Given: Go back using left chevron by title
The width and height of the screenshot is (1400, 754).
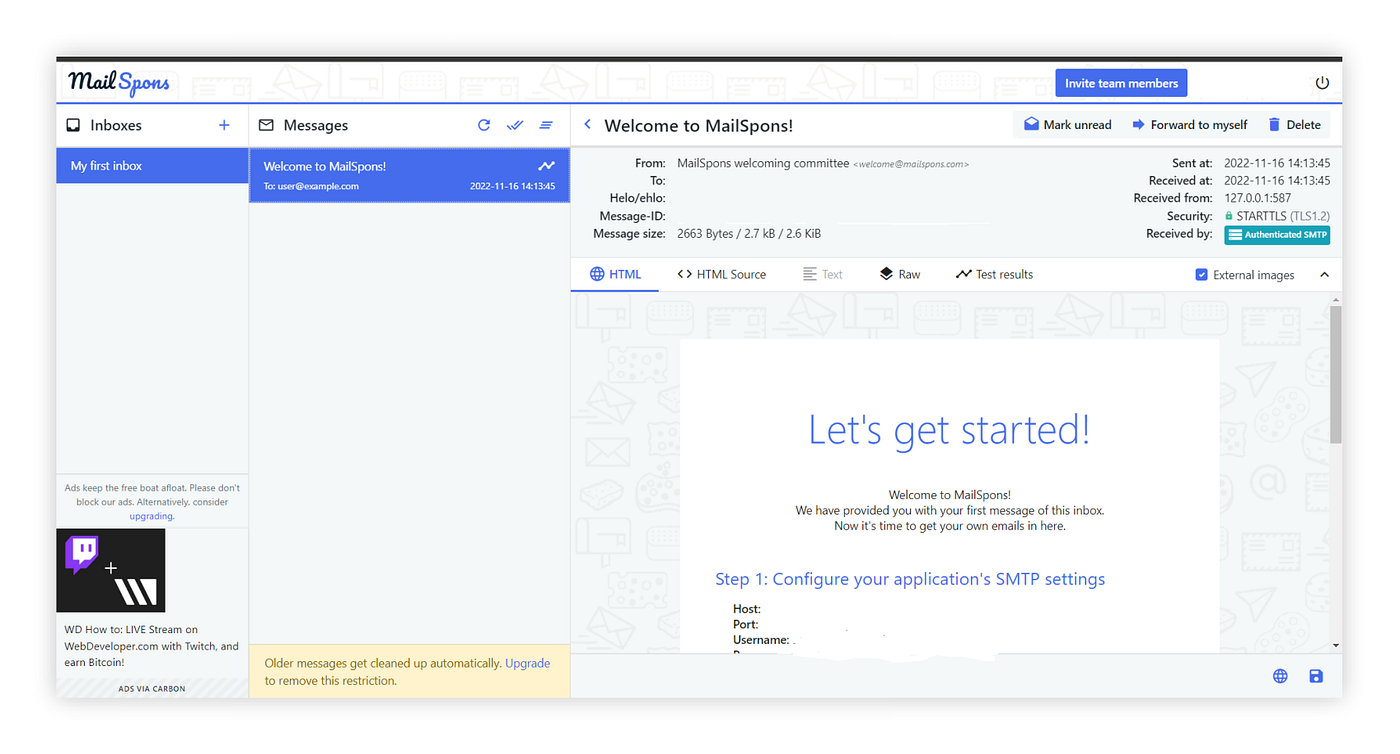Looking at the screenshot, I should pos(587,124).
